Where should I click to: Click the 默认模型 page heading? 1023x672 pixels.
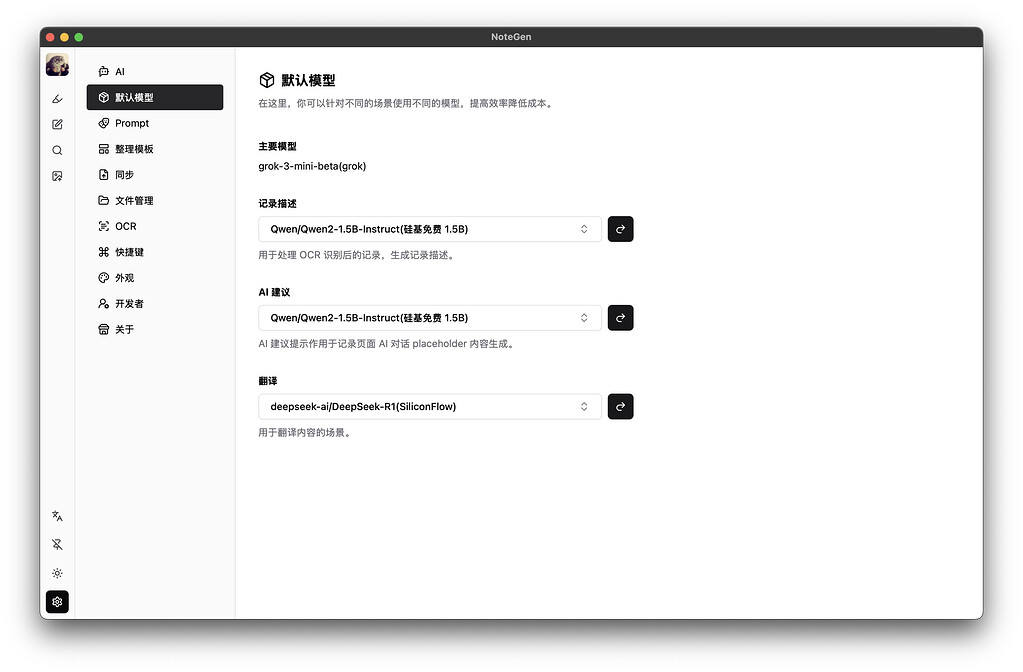click(308, 80)
